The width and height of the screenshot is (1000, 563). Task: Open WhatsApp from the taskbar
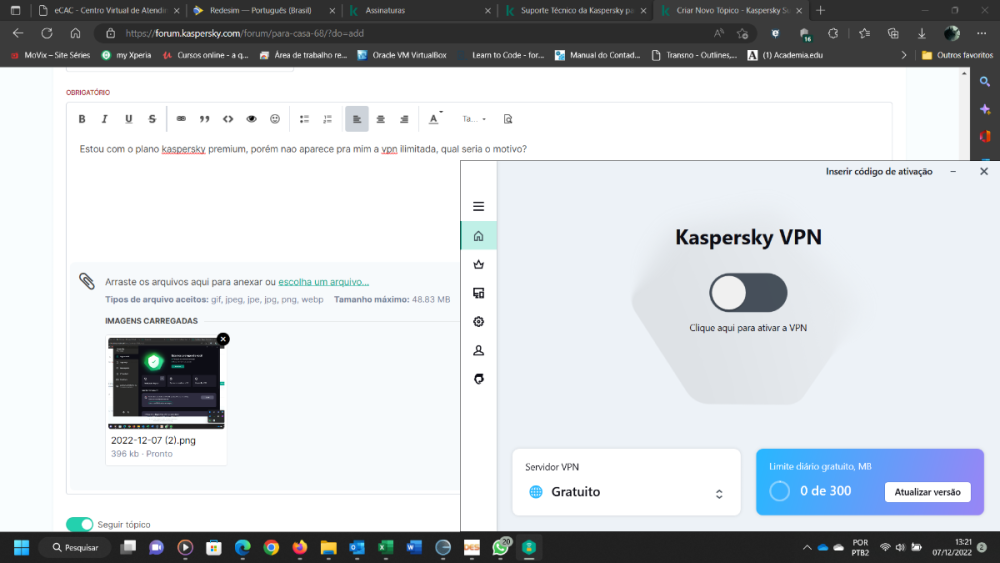click(501, 548)
